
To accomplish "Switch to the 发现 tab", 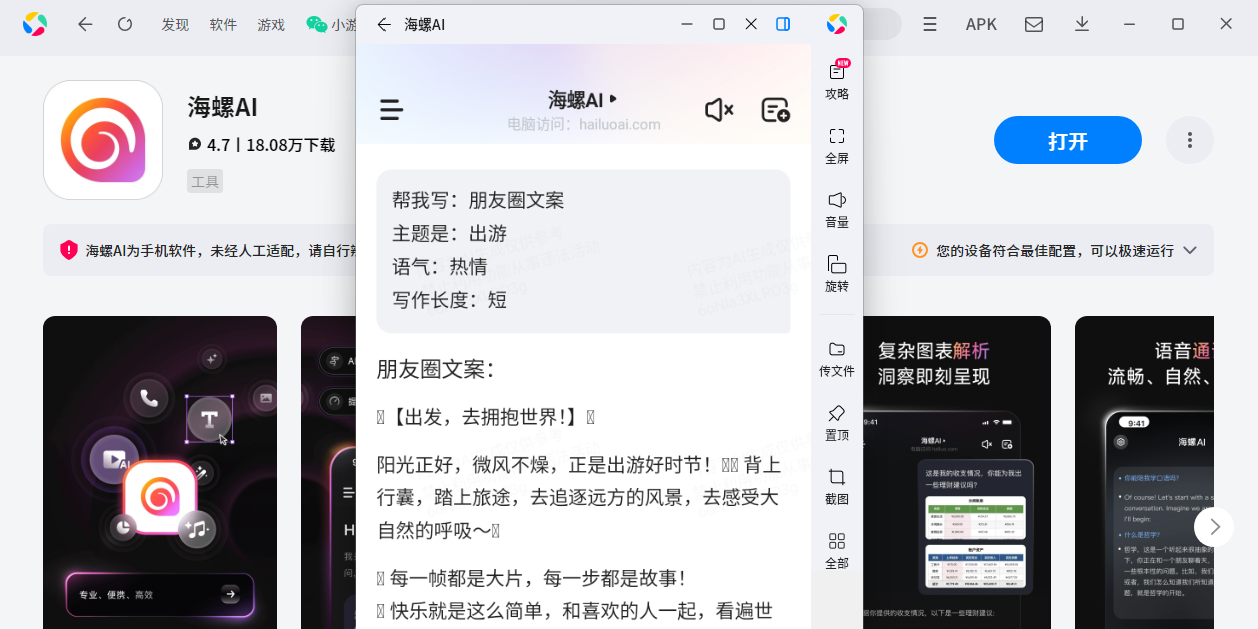I will 175,25.
